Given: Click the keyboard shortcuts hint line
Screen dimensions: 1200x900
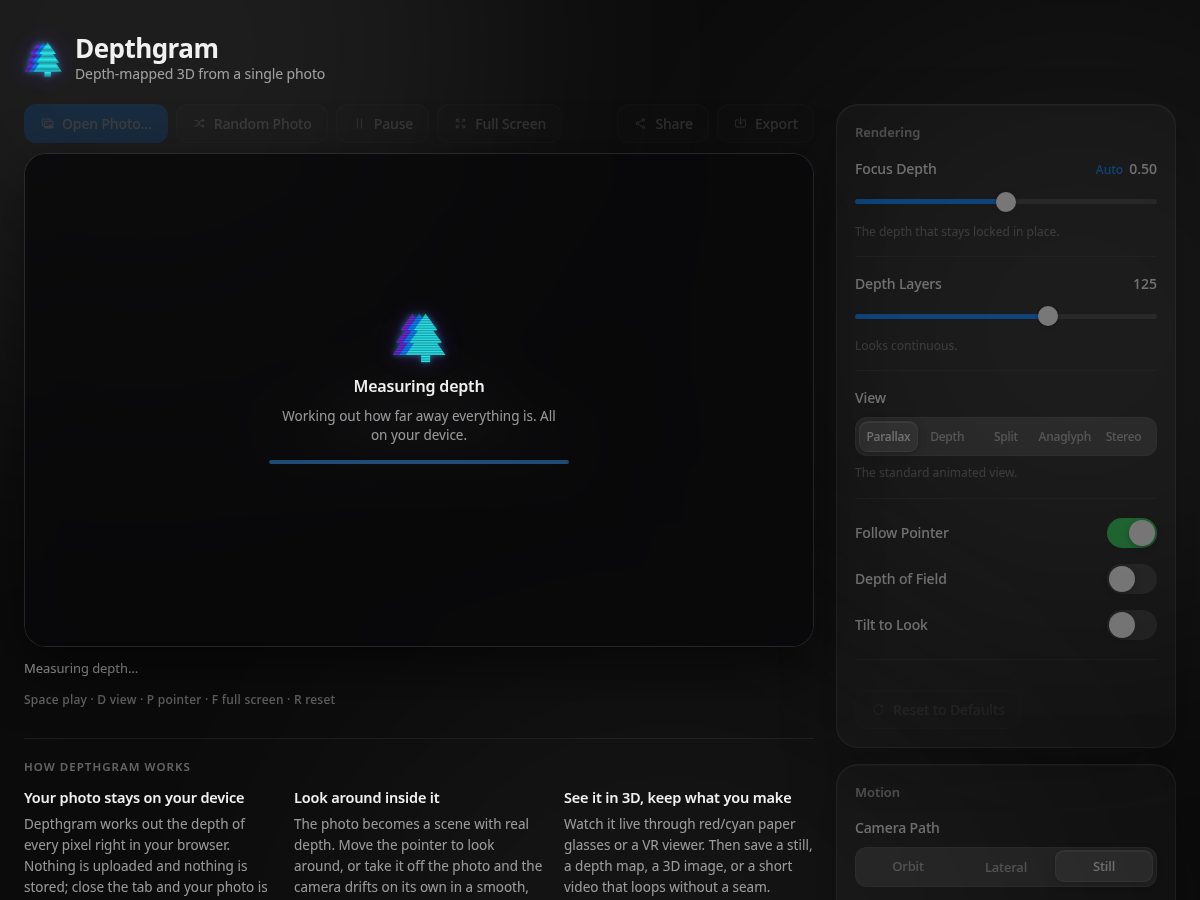Looking at the screenshot, I should [180, 700].
